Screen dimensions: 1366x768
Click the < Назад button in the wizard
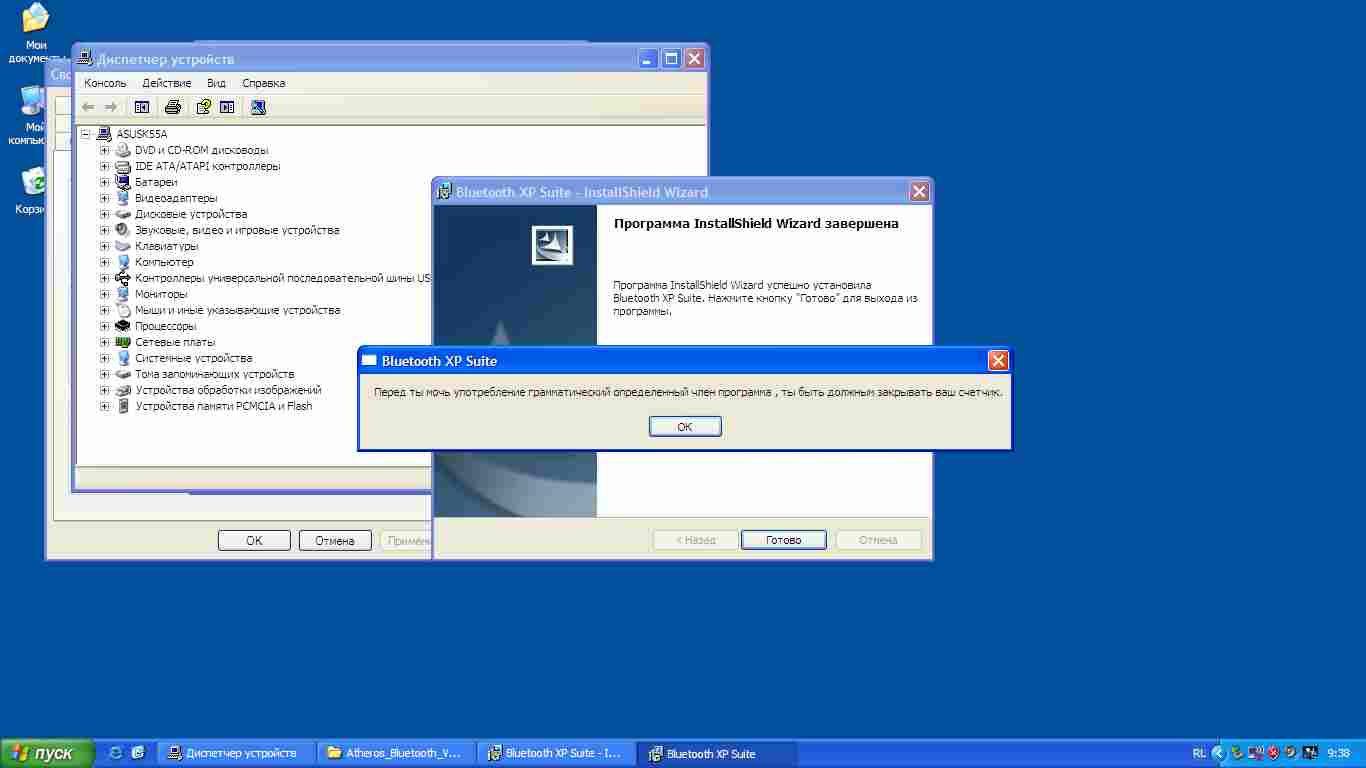[695, 540]
